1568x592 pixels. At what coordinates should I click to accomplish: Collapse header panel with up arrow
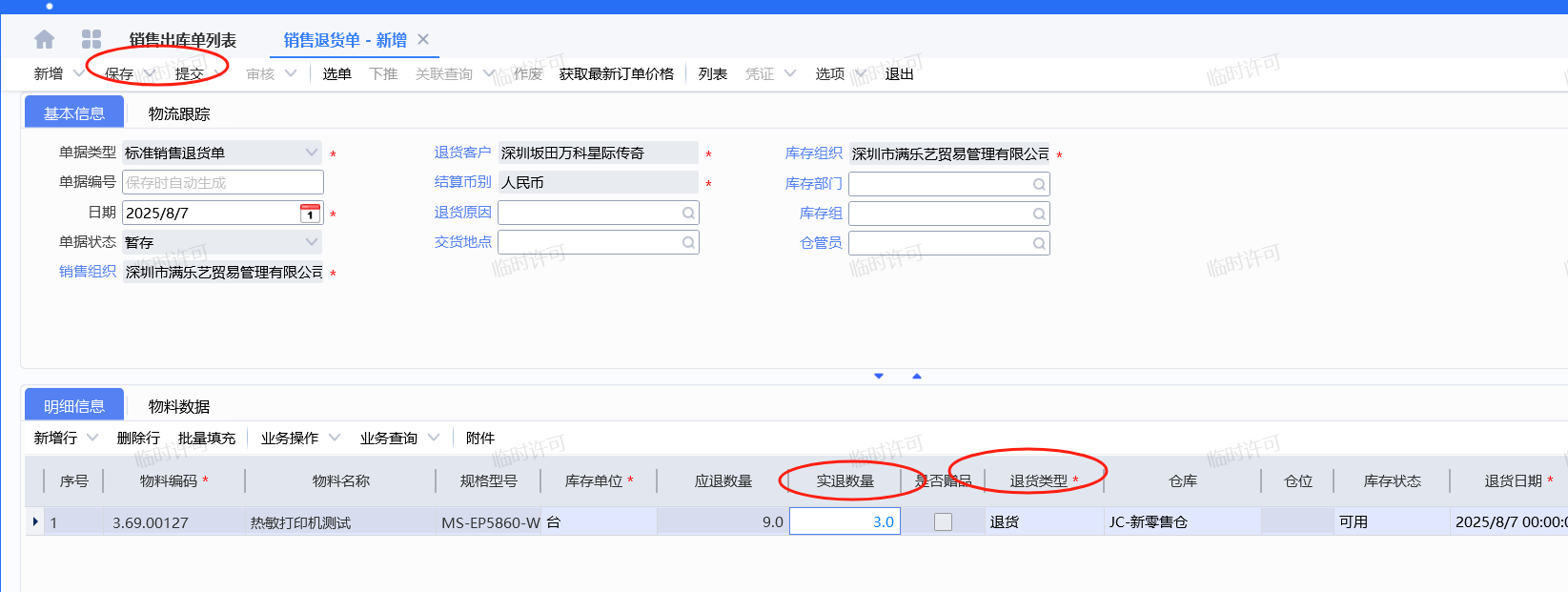pyautogui.click(x=917, y=377)
